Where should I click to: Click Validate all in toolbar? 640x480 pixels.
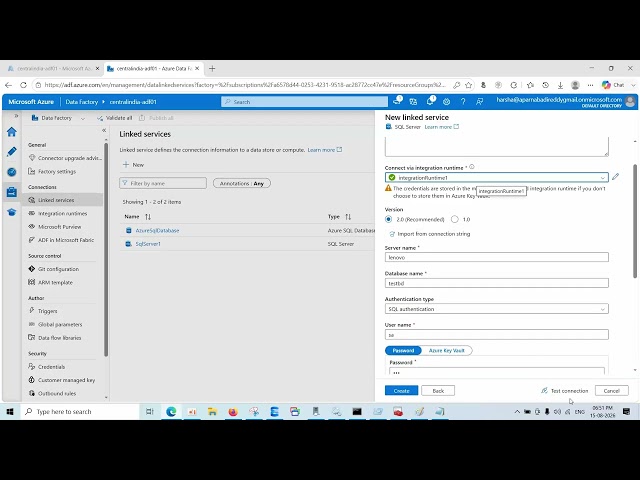point(114,118)
